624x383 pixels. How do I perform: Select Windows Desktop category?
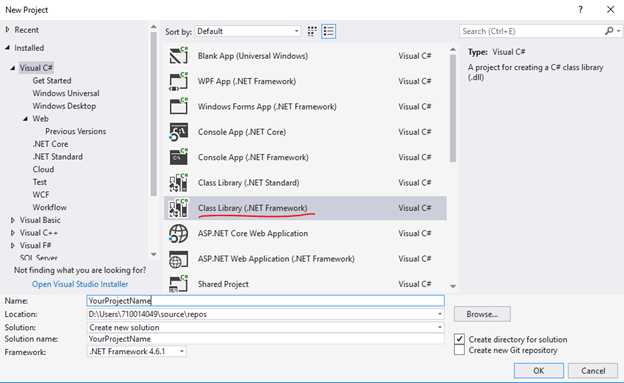64,106
